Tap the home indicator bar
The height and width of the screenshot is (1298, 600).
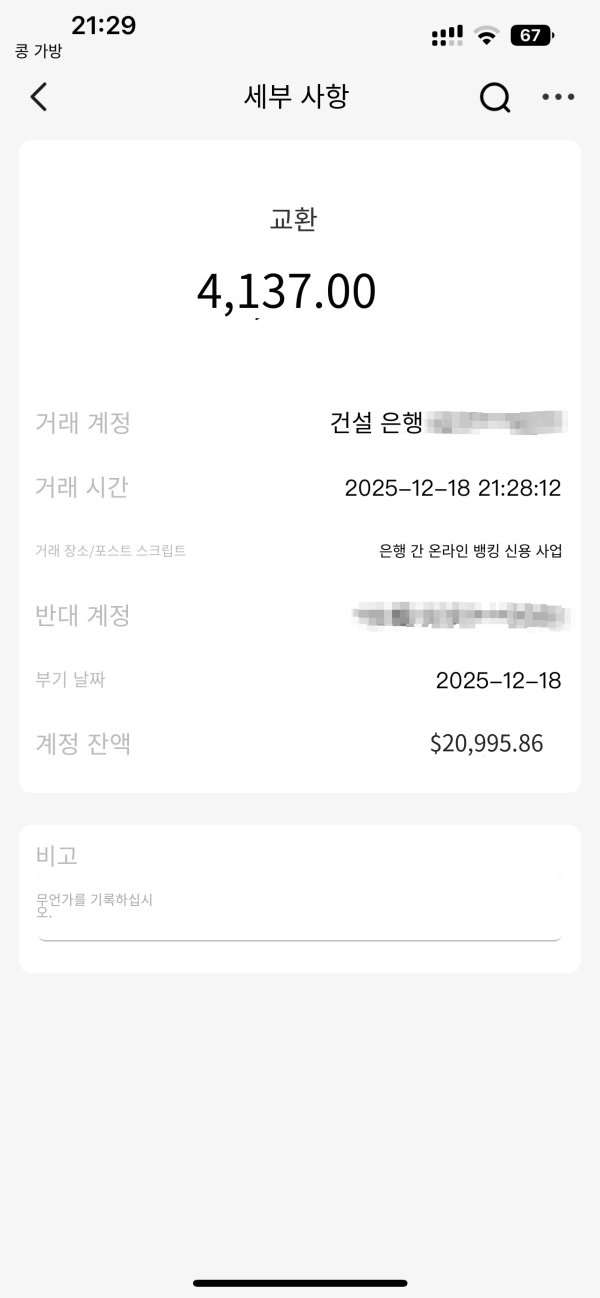(300, 1282)
